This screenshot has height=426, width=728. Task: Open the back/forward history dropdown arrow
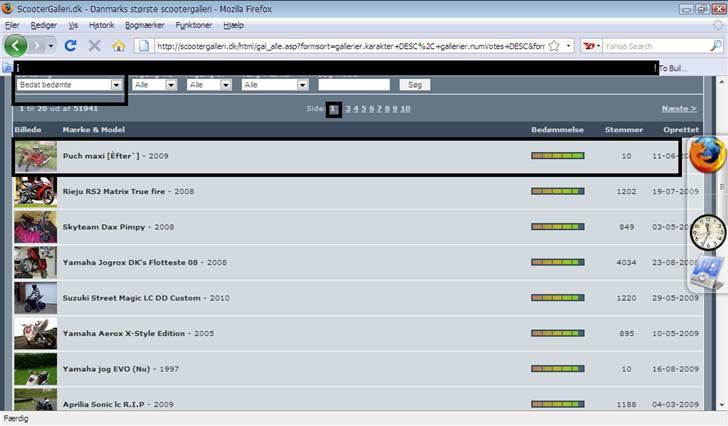[x=51, y=46]
